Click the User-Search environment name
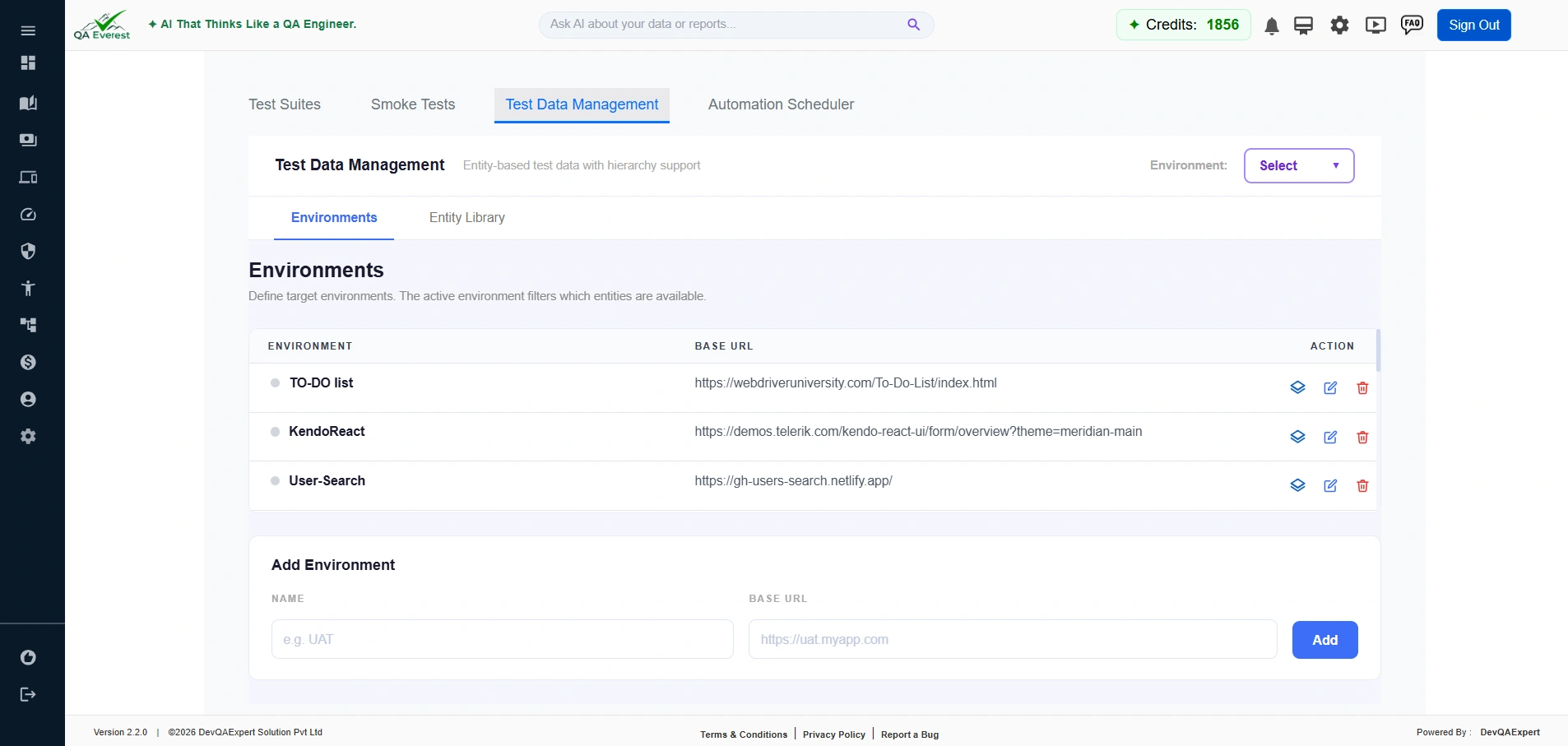 pos(327,480)
